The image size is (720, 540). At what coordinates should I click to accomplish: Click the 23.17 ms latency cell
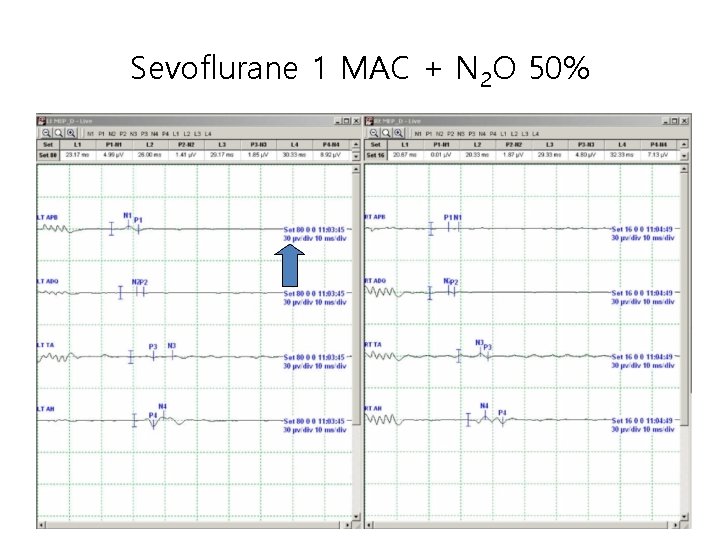pyautogui.click(x=77, y=155)
